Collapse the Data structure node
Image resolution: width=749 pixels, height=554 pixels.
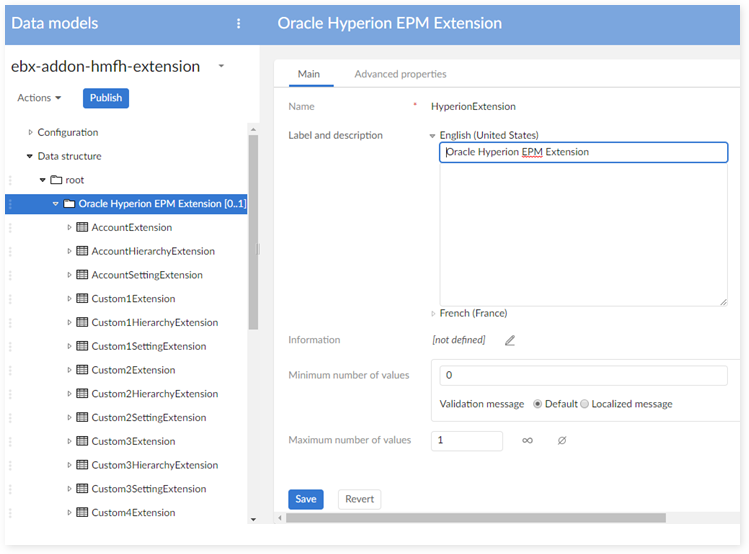(30, 156)
